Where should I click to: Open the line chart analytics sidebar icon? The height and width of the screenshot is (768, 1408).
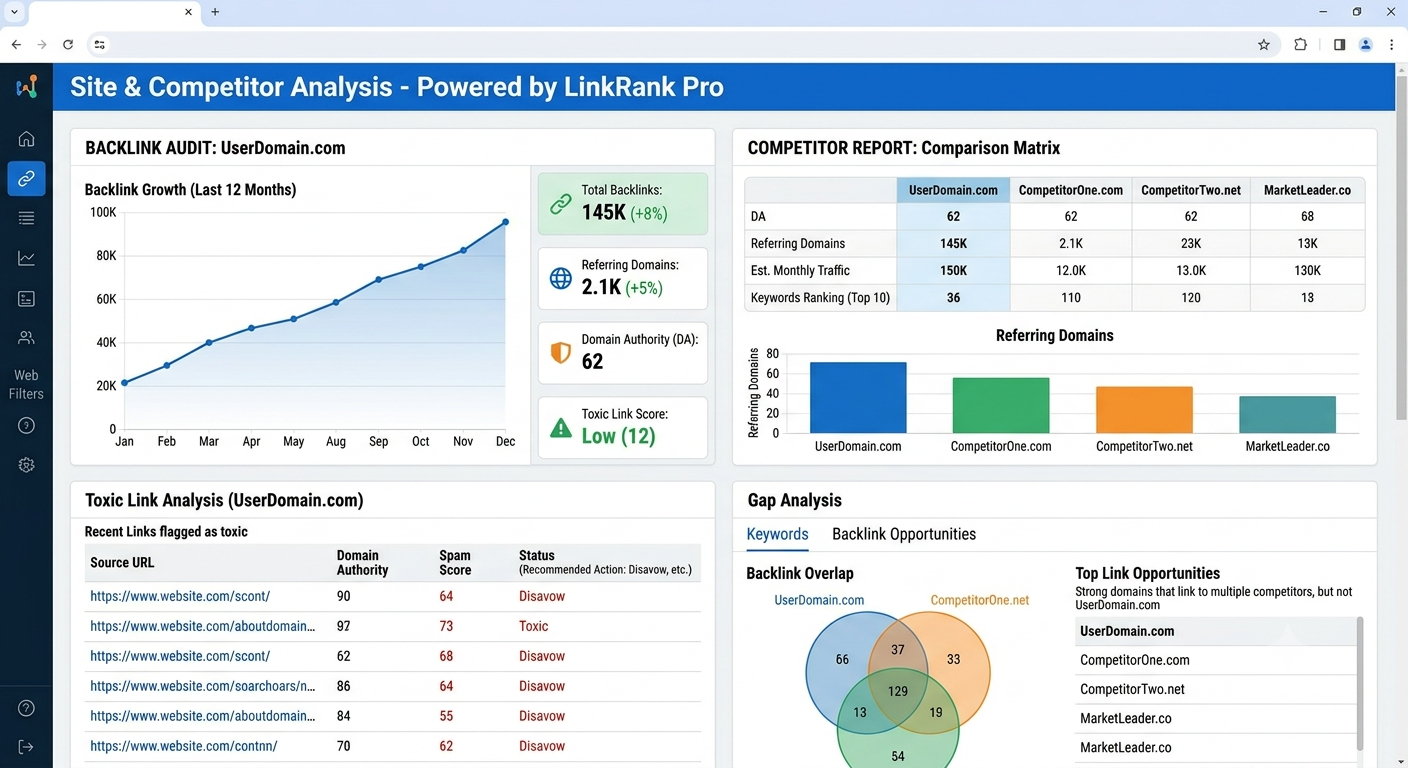[26, 258]
